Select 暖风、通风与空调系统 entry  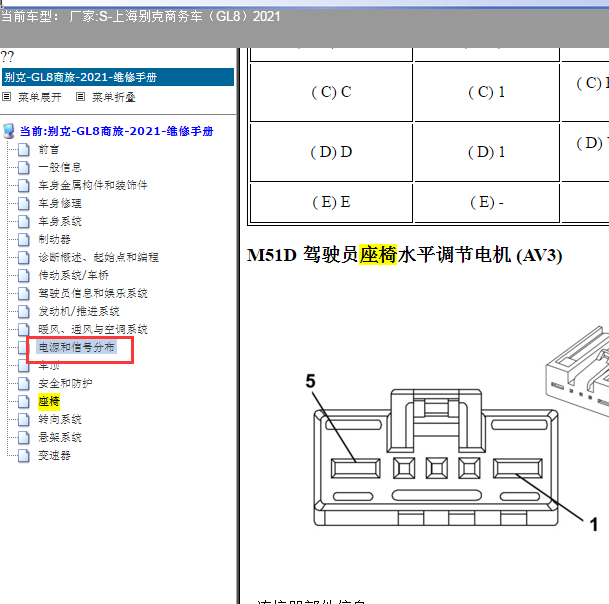coord(93,329)
